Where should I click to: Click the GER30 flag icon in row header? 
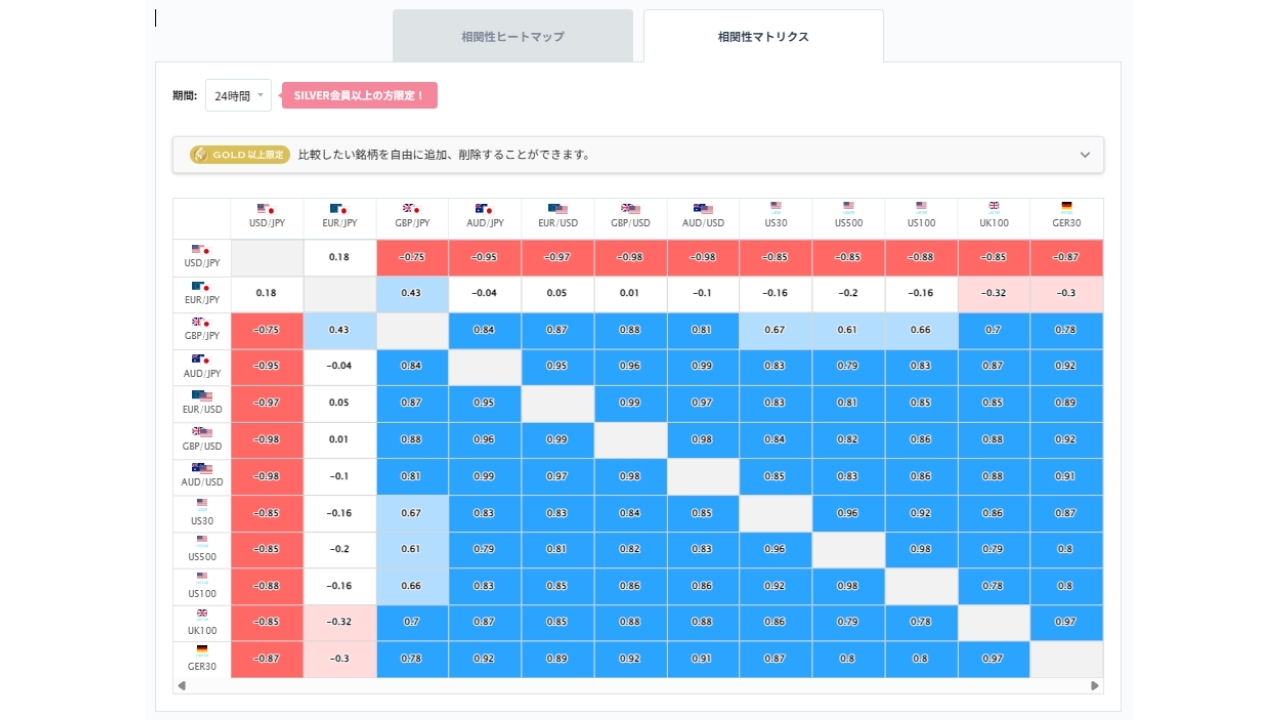click(202, 650)
